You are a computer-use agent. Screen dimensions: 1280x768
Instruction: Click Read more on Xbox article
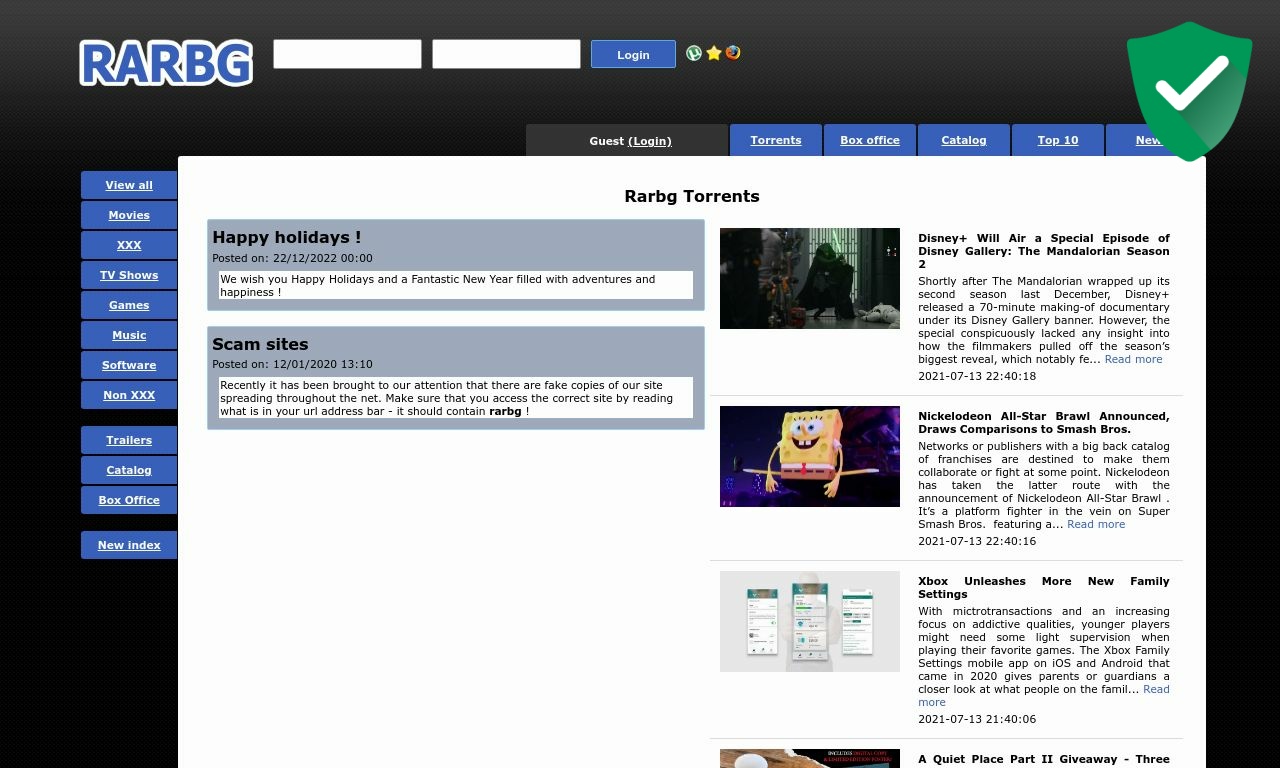click(1156, 689)
